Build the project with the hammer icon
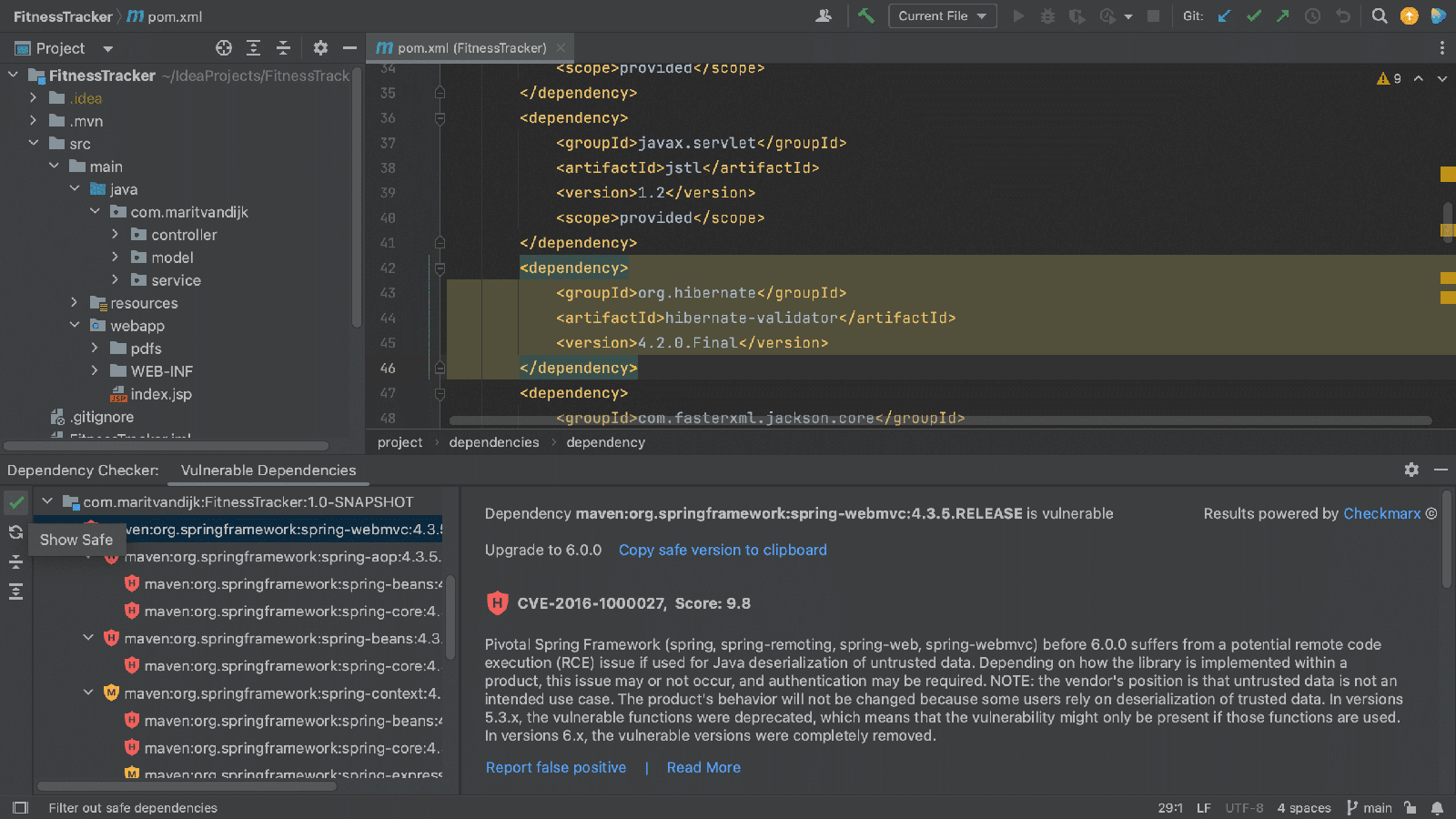 point(866,15)
